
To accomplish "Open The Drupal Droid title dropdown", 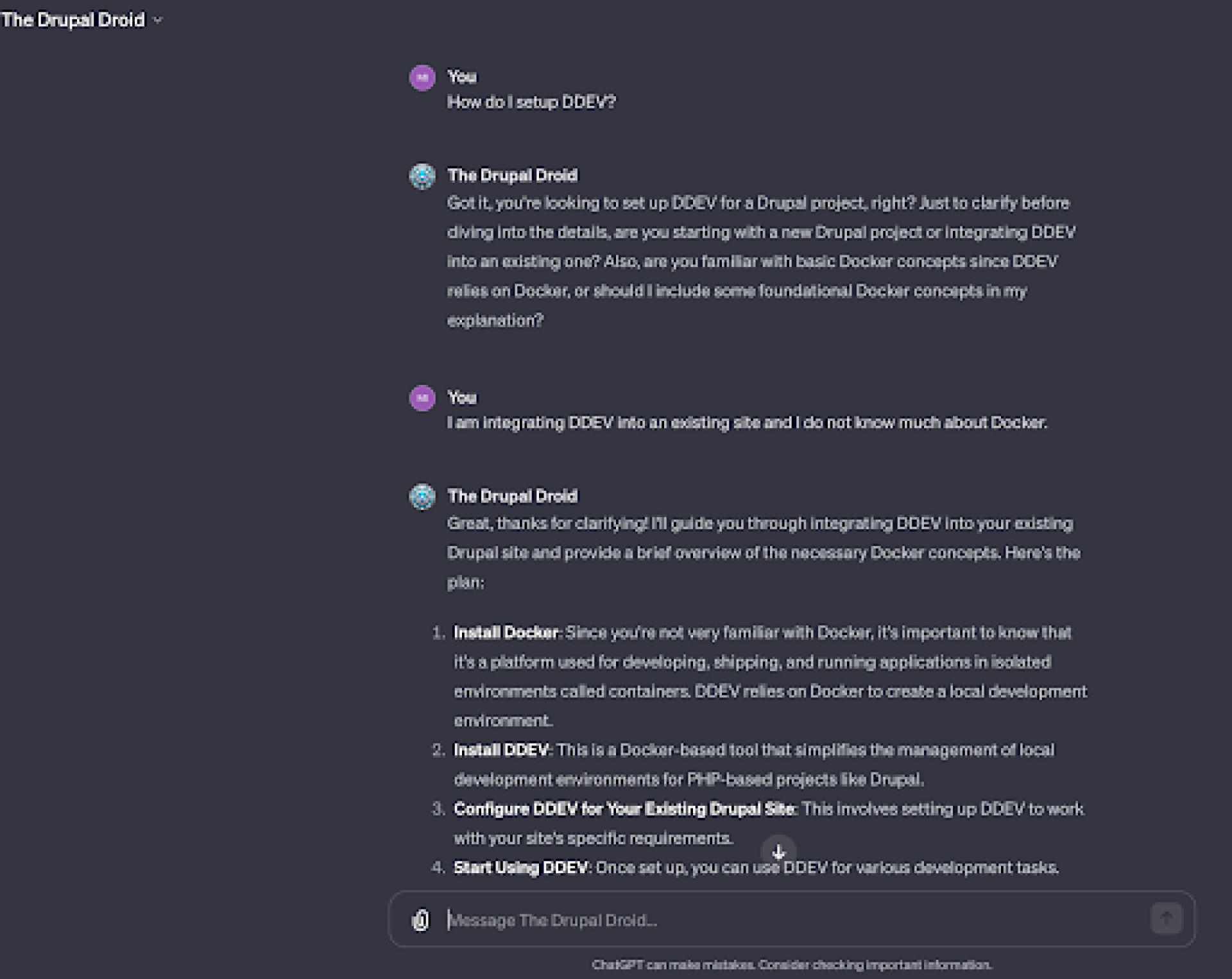I will tap(81, 20).
